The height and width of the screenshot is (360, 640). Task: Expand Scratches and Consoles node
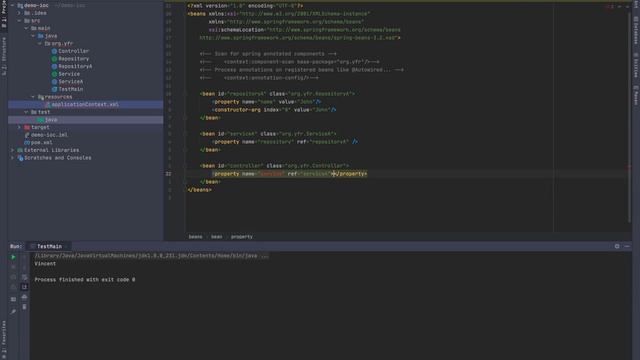click(x=13, y=158)
